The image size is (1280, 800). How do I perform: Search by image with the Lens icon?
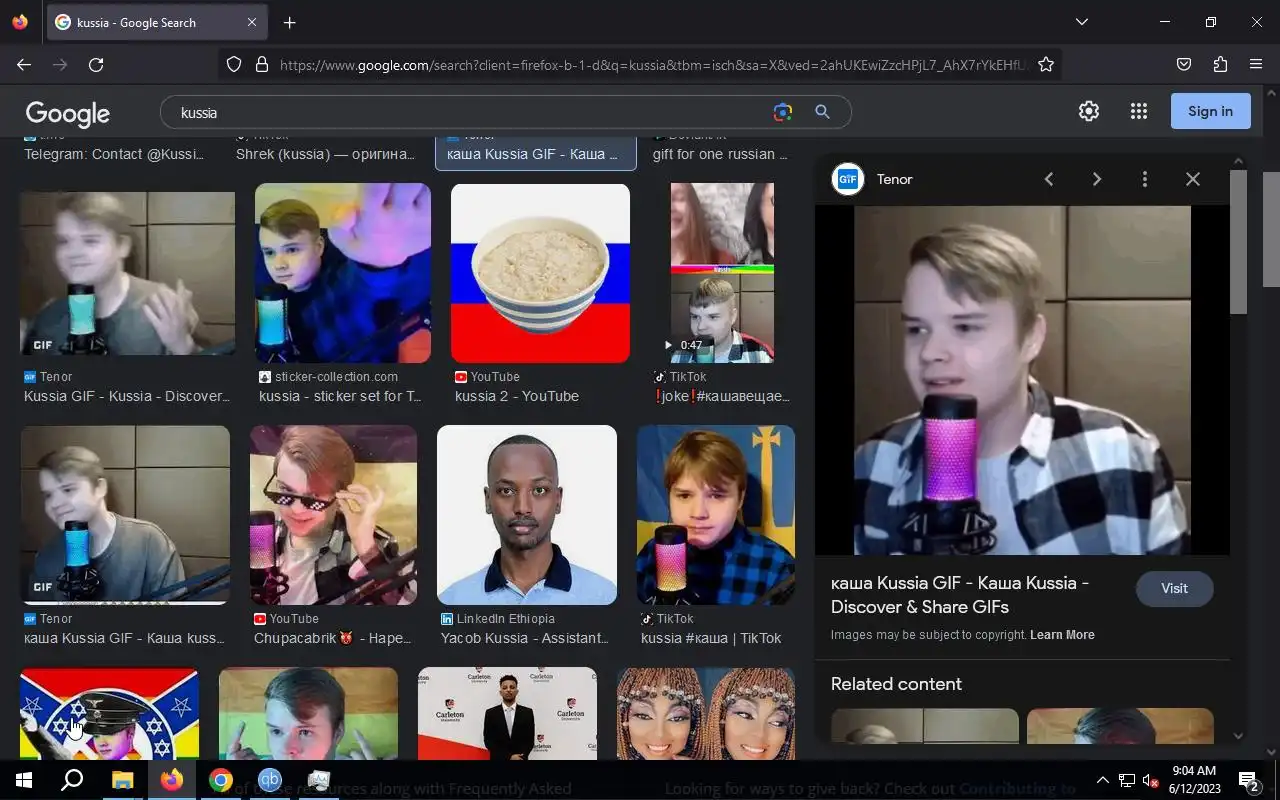783,112
